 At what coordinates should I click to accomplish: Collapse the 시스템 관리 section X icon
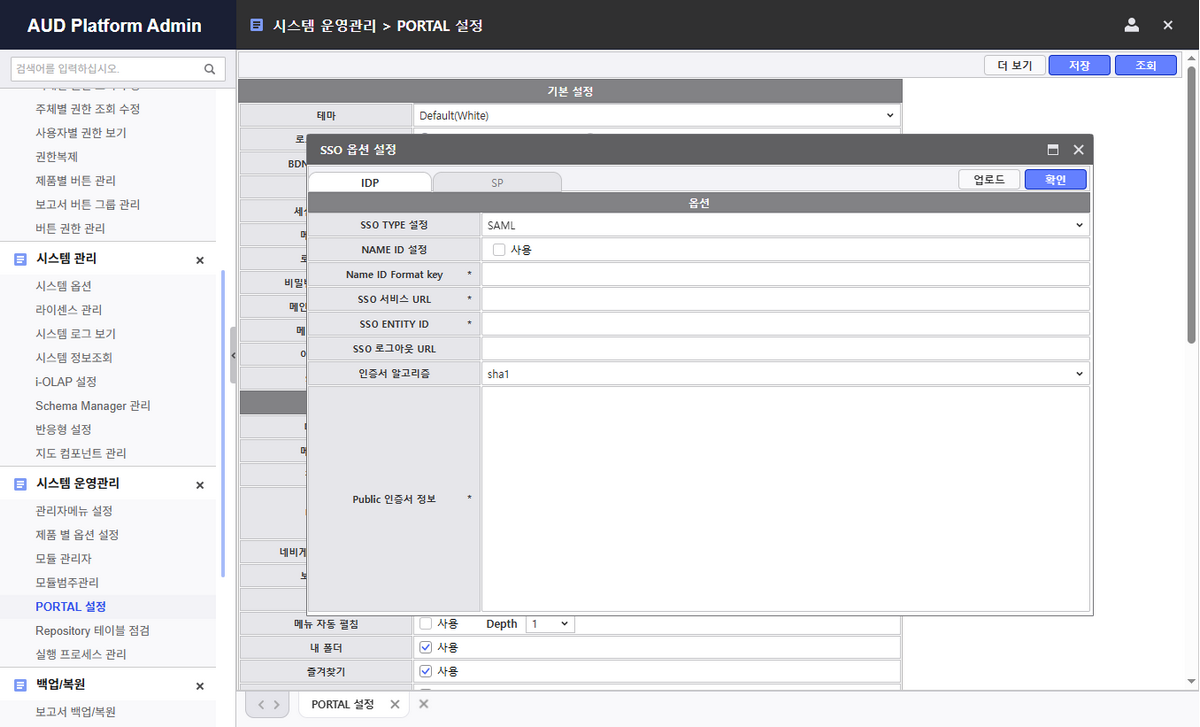coord(199,260)
